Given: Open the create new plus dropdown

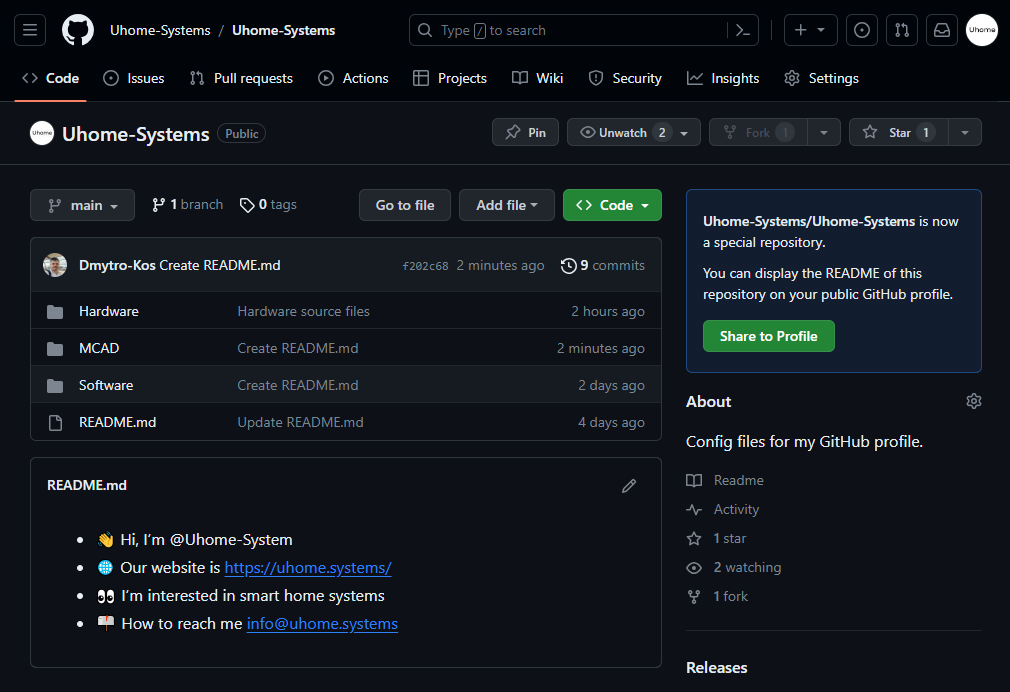Looking at the screenshot, I should (x=810, y=30).
